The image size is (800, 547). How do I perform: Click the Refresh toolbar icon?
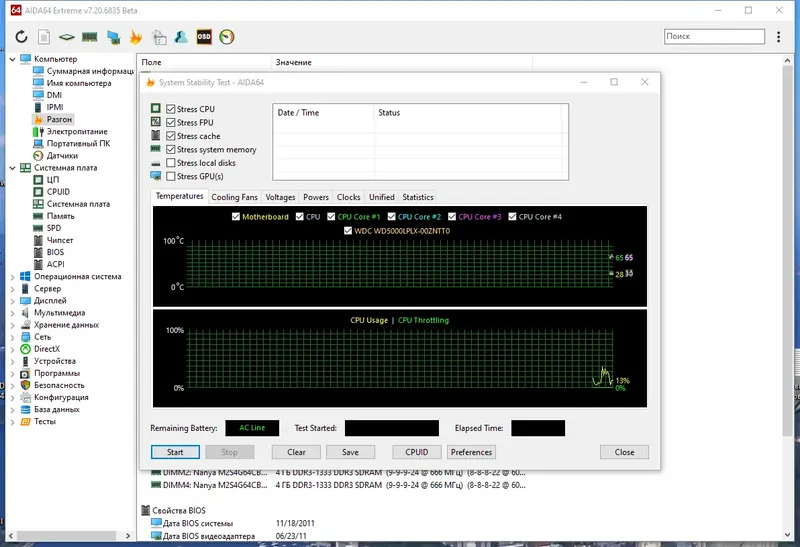pyautogui.click(x=21, y=37)
